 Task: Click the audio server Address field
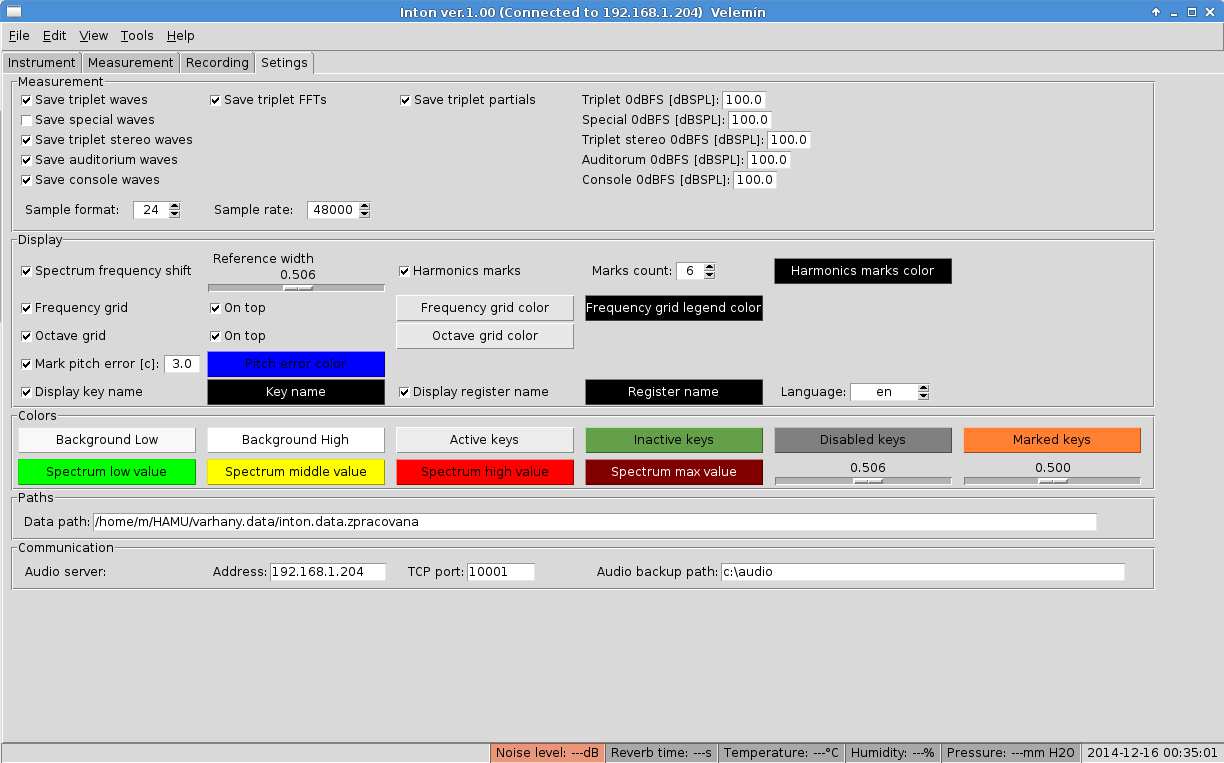328,572
